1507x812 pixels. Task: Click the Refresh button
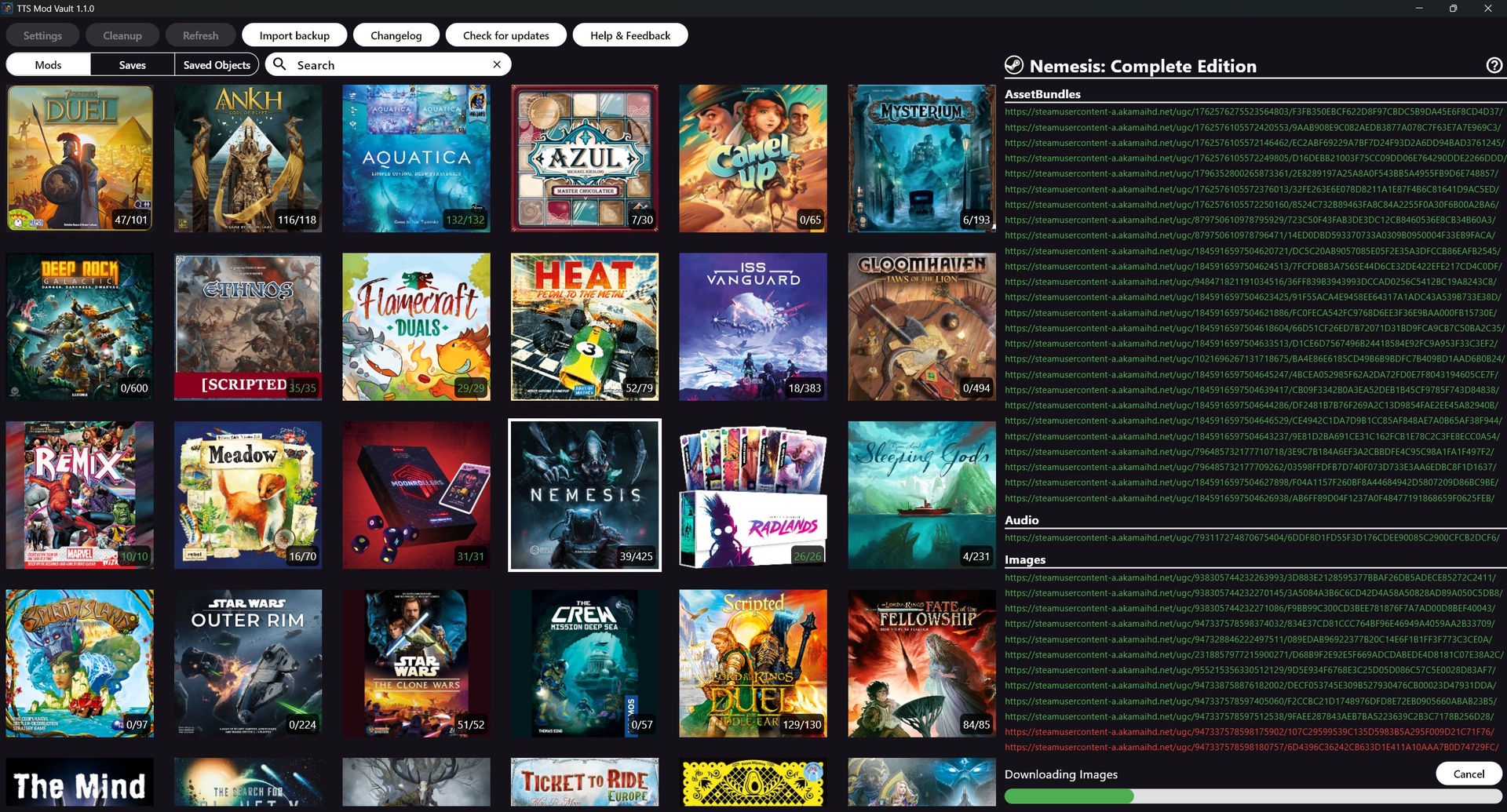tap(200, 35)
